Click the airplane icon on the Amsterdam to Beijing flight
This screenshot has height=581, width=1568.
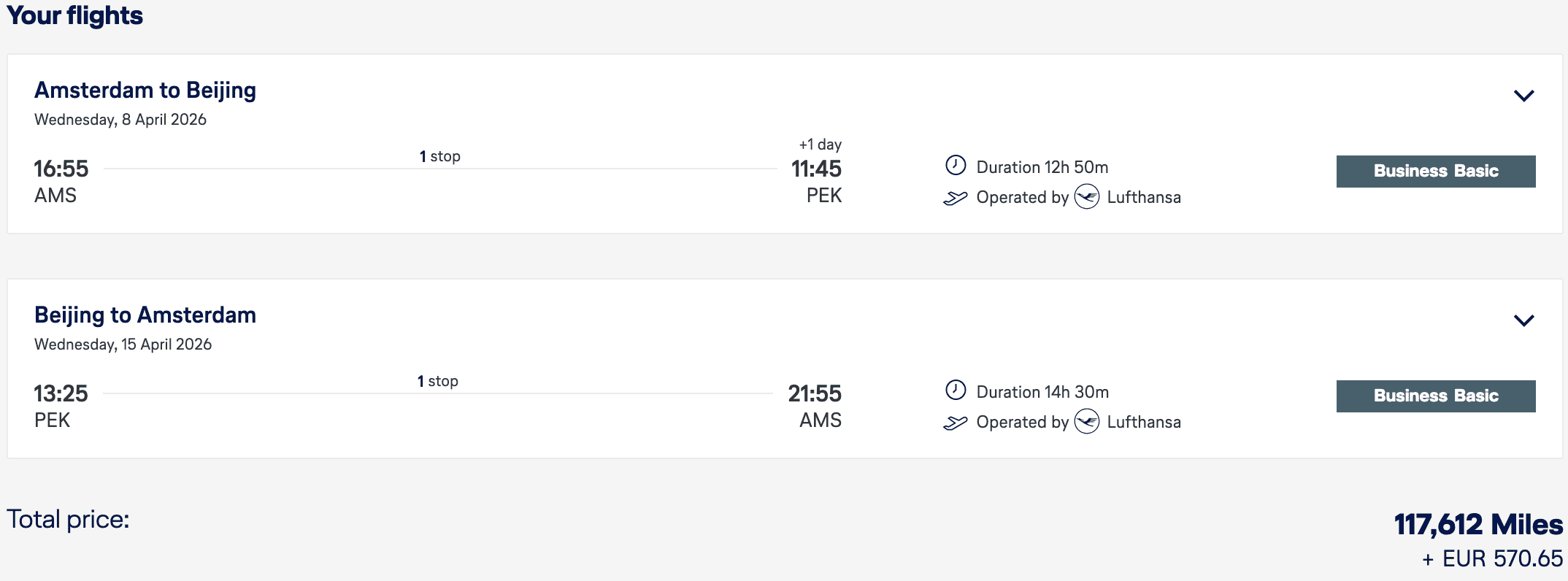(955, 198)
